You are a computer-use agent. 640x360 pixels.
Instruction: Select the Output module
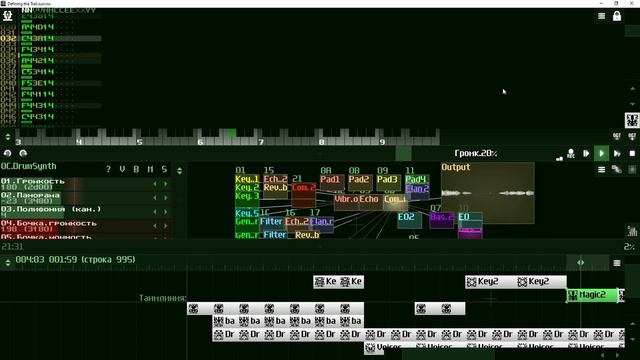(x=488, y=193)
